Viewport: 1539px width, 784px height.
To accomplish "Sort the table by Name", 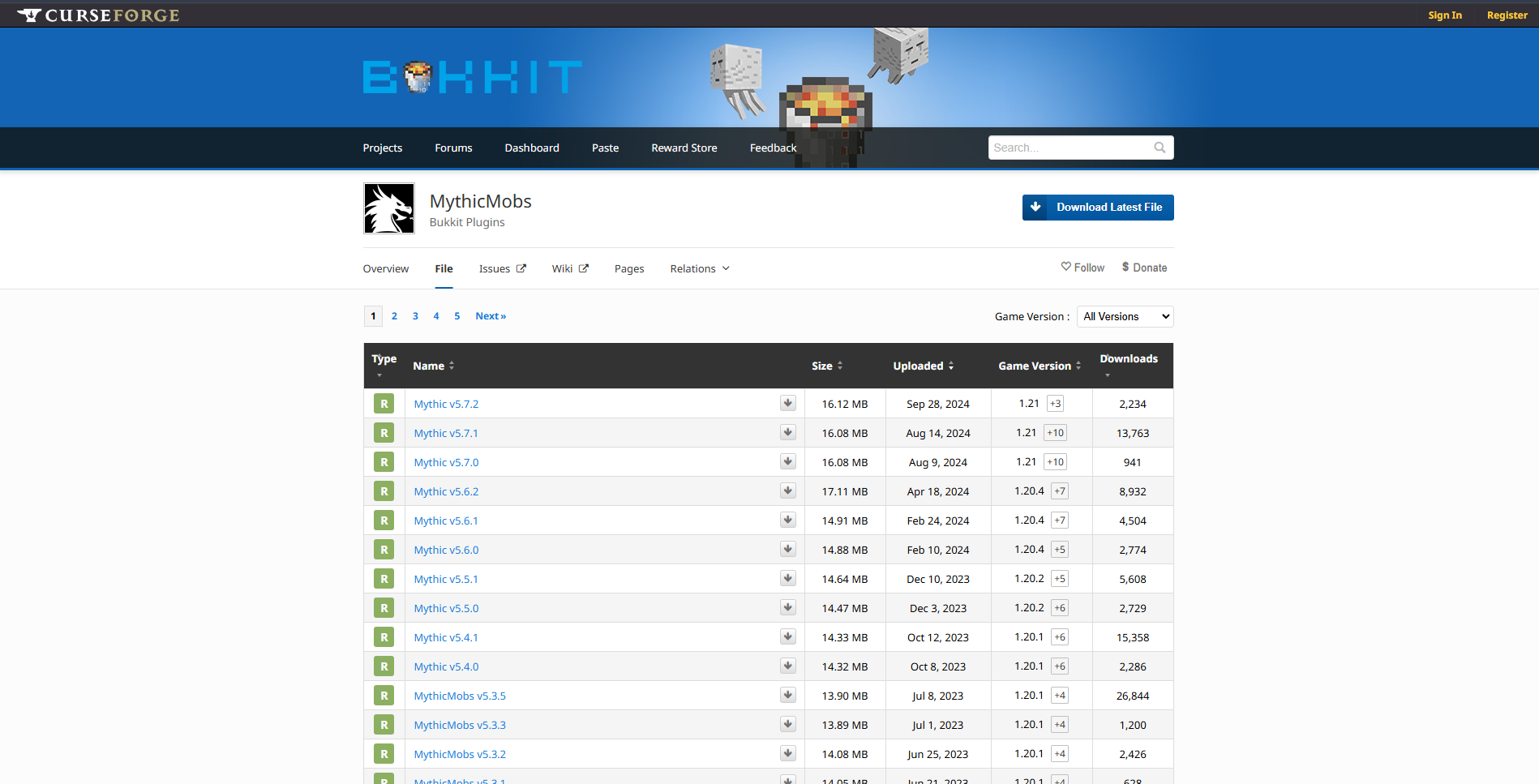I will click(x=434, y=366).
